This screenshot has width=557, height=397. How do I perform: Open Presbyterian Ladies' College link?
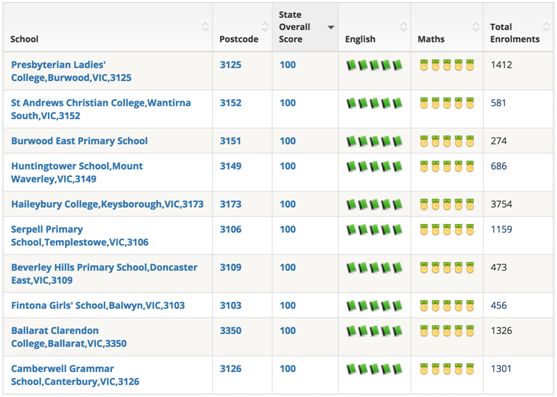point(71,71)
